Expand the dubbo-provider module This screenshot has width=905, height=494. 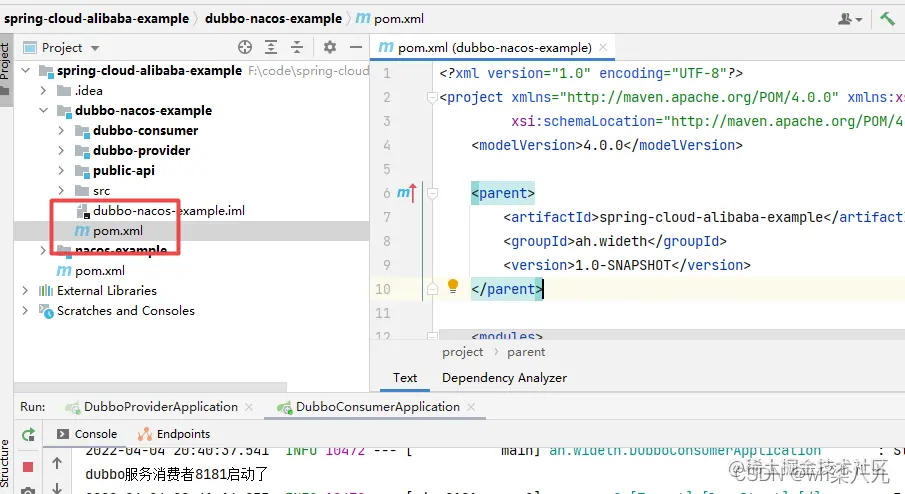pyautogui.click(x=61, y=151)
